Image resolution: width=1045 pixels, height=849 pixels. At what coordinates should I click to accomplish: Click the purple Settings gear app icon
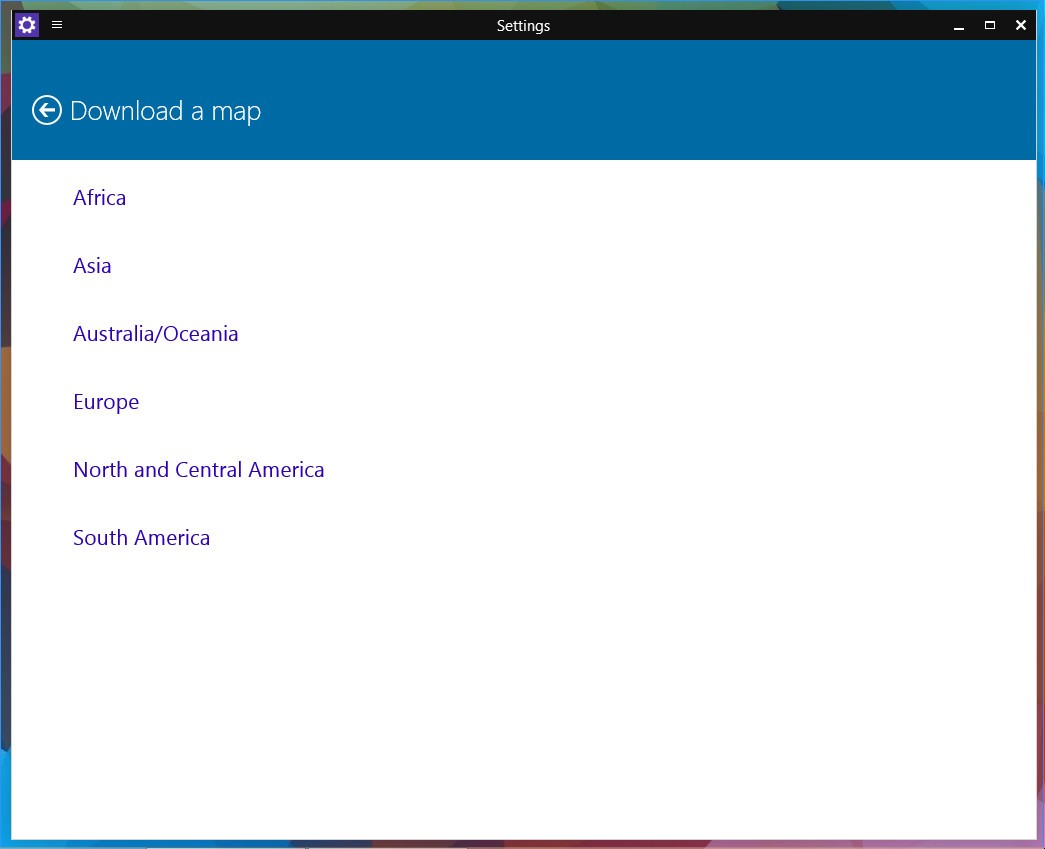[27, 25]
